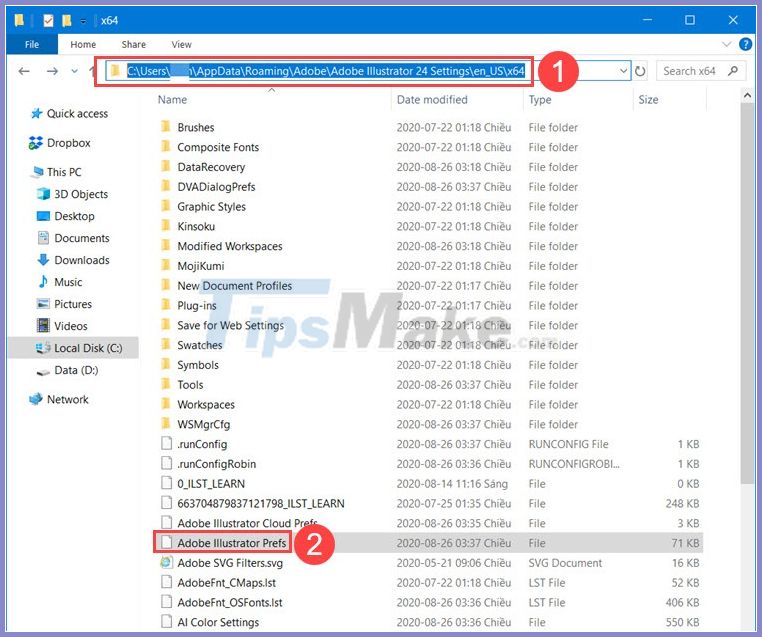This screenshot has height=637, width=762.
Task: Navigate up one folder level arrow
Action: click(92, 71)
